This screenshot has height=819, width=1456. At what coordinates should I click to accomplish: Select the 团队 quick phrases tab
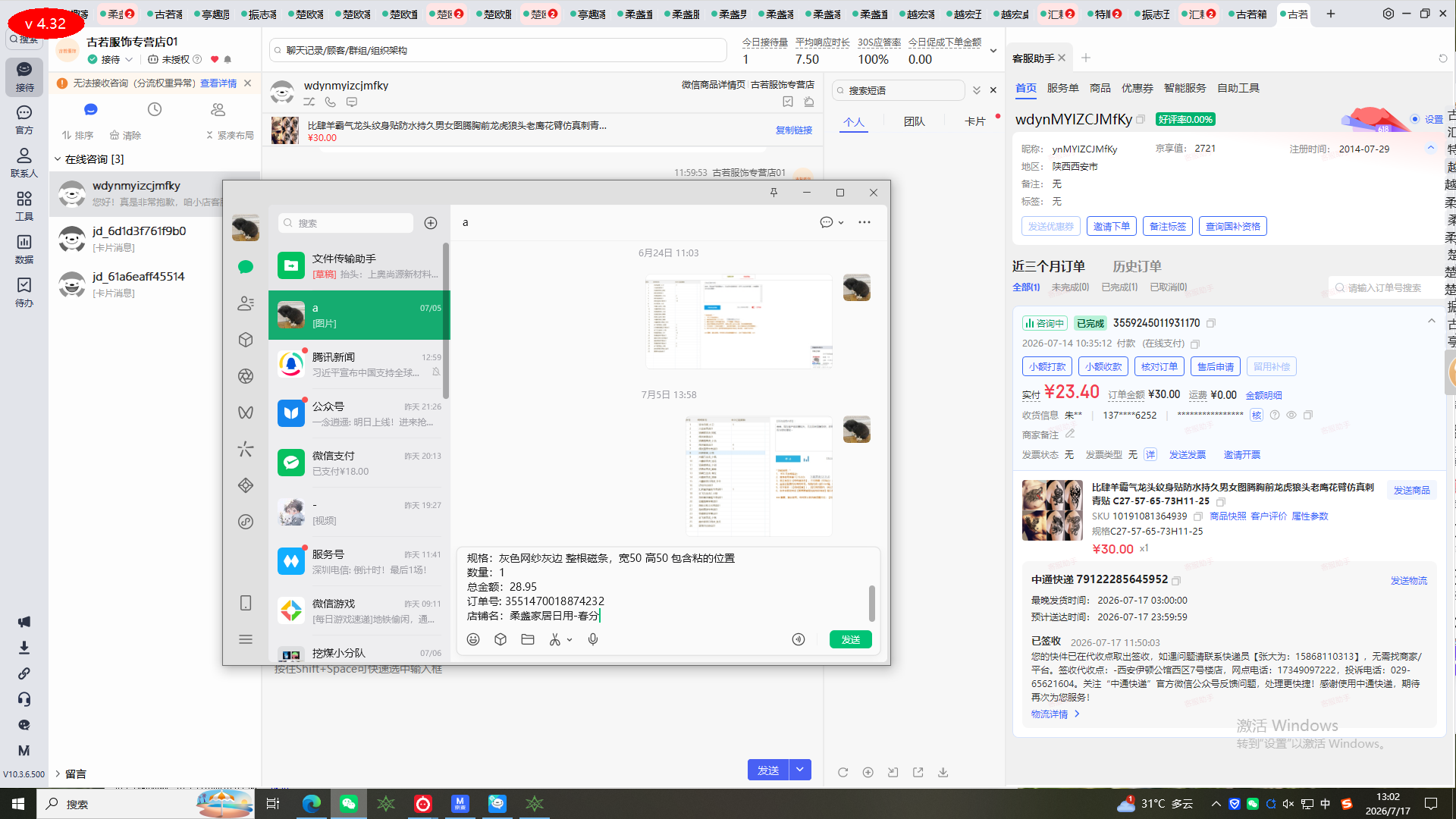(x=915, y=121)
